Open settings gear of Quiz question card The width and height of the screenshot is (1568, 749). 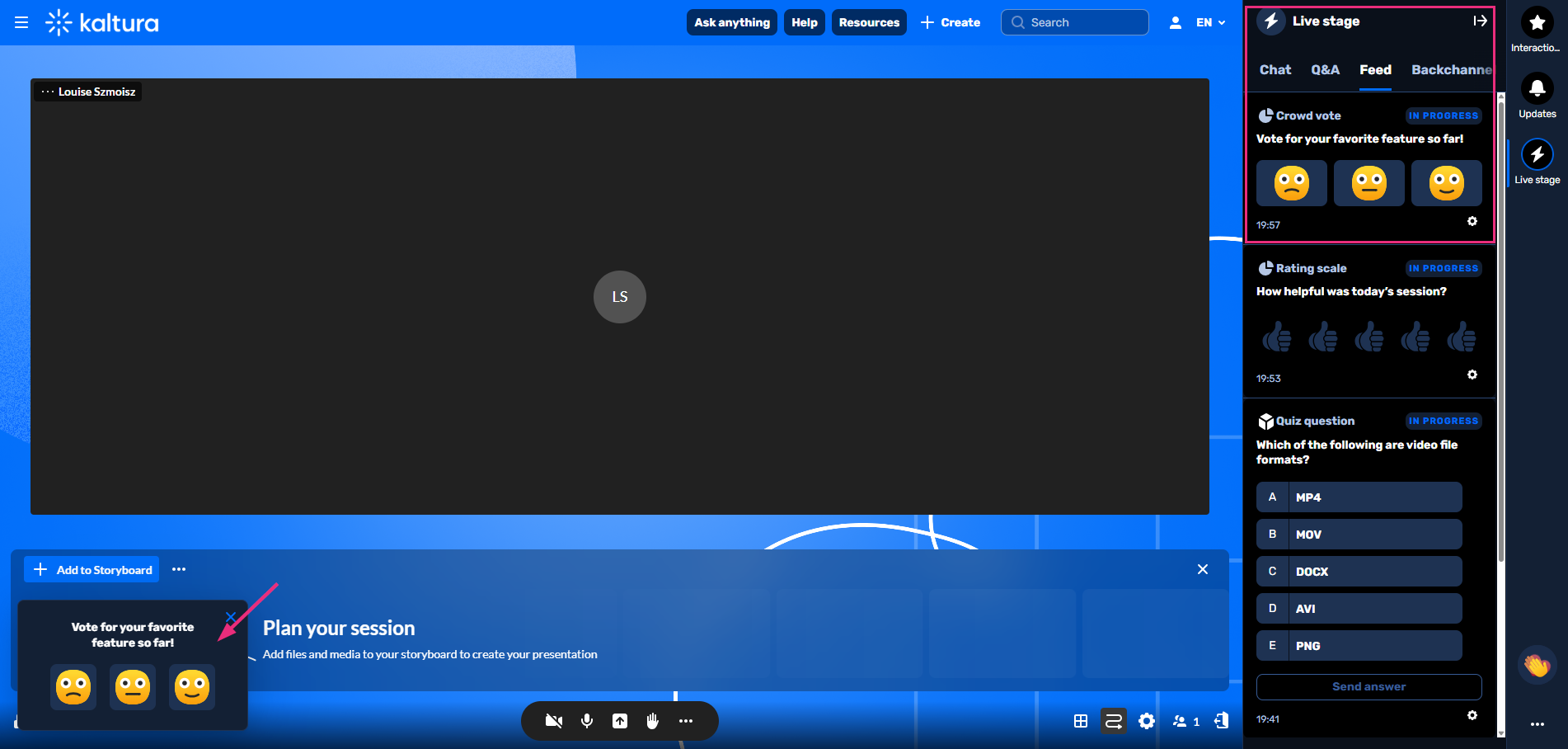tap(1472, 715)
